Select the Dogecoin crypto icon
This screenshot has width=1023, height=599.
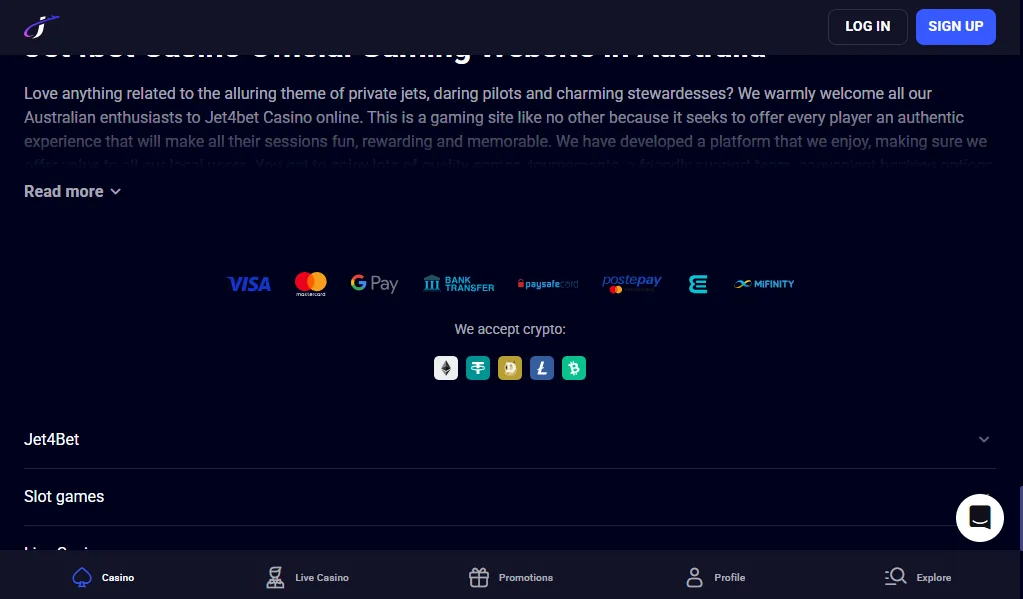(510, 368)
